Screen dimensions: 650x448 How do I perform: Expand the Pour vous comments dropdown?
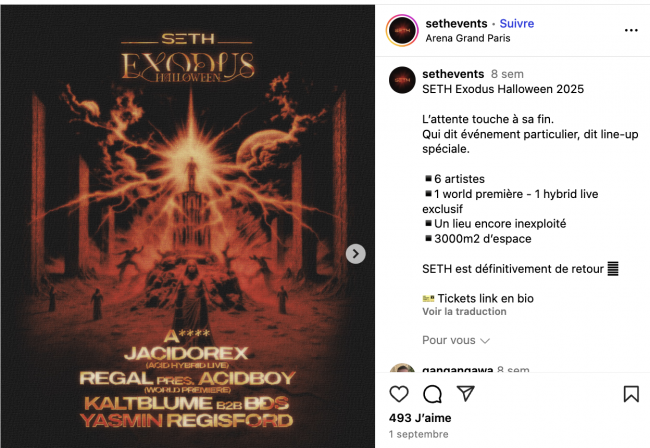(x=456, y=340)
